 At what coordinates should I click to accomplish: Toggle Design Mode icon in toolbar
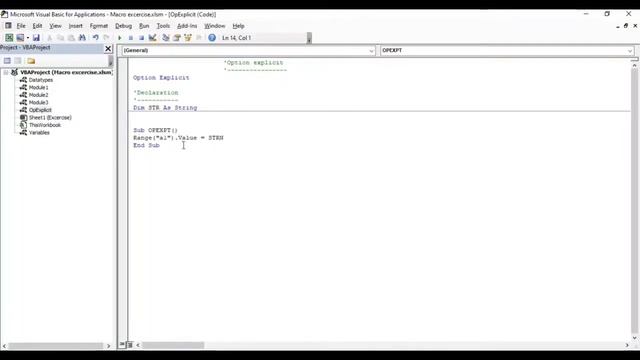pos(152,38)
